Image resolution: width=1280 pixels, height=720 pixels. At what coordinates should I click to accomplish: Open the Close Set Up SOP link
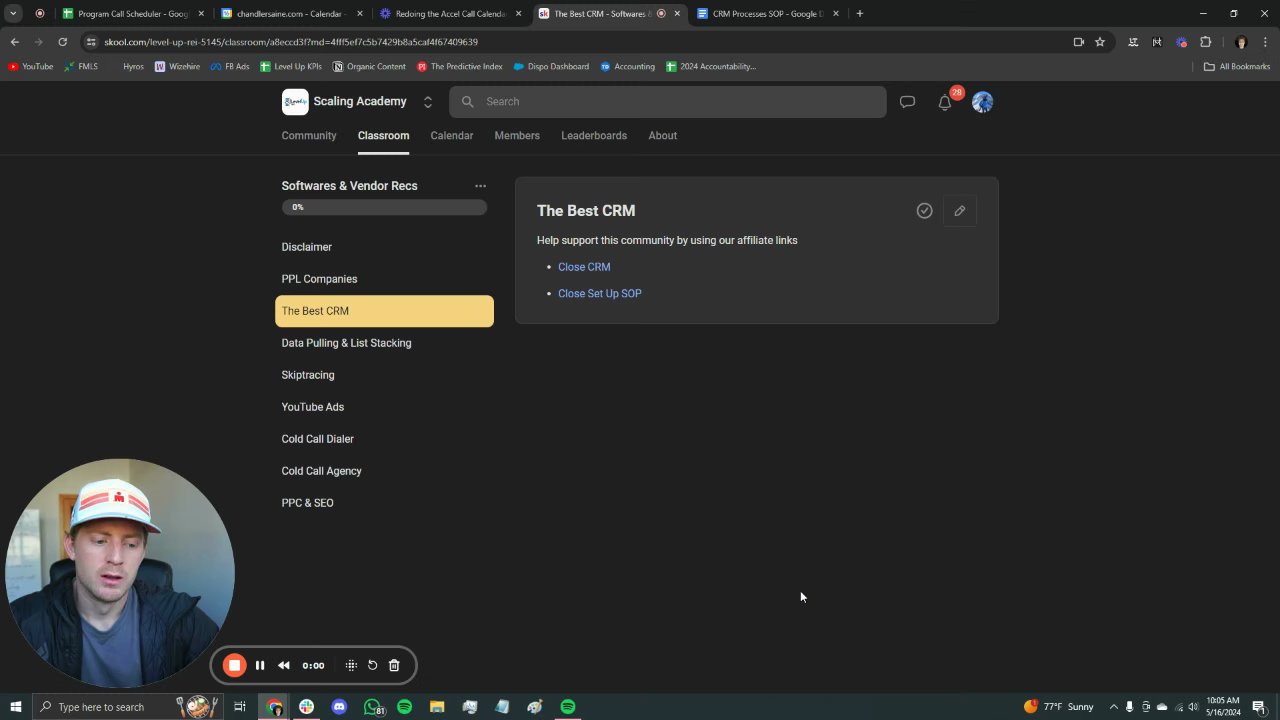coord(600,293)
